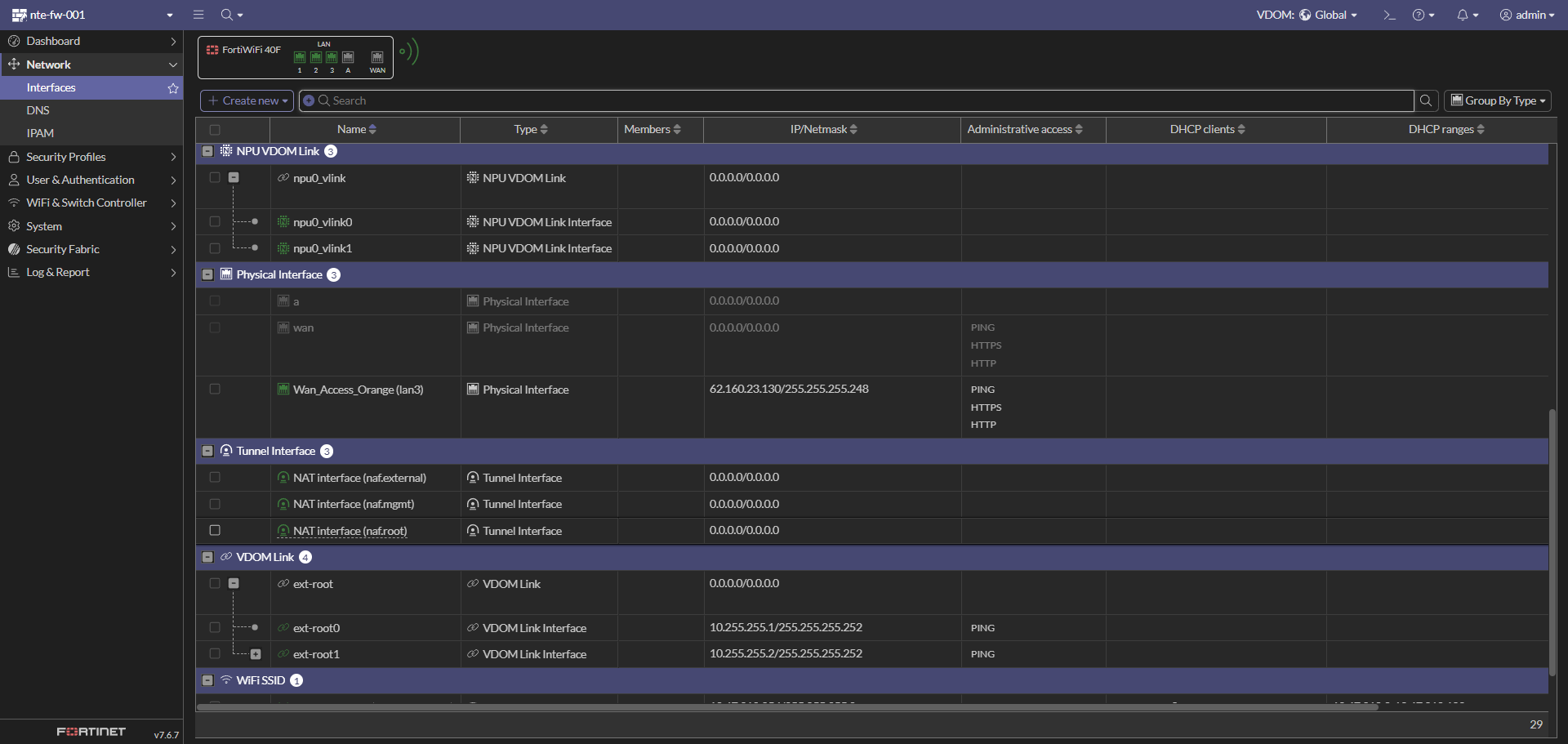Collapse the ext-root tree node
The image size is (1568, 744).
(x=234, y=583)
